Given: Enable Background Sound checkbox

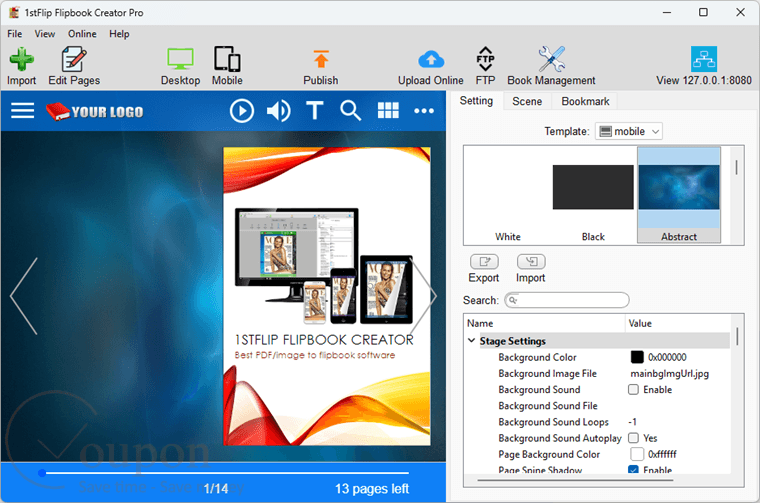Looking at the screenshot, I should pos(633,390).
